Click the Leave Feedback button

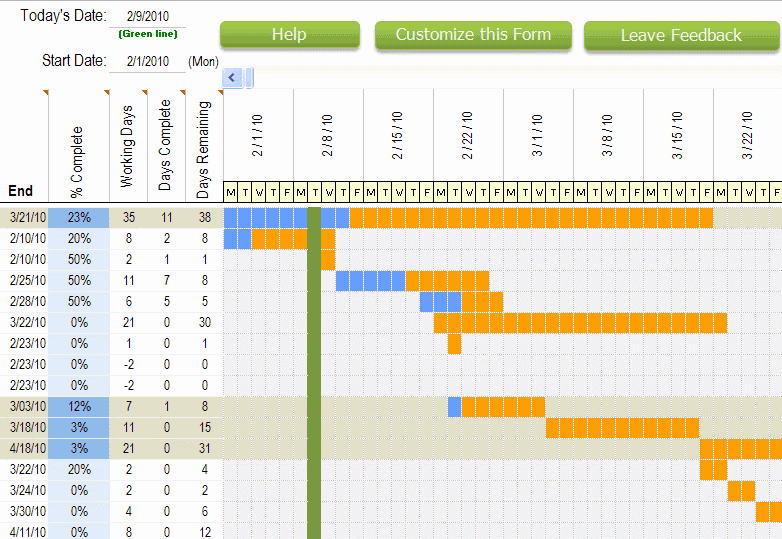[x=681, y=35]
